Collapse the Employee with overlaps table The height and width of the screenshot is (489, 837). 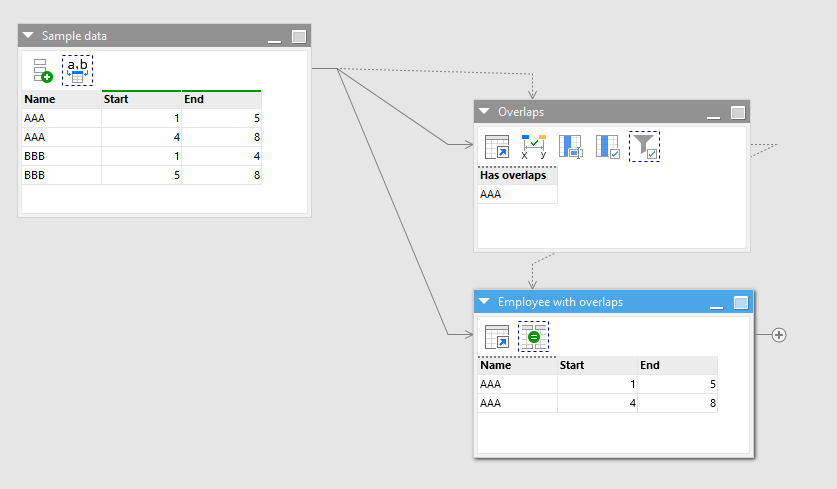tap(485, 302)
